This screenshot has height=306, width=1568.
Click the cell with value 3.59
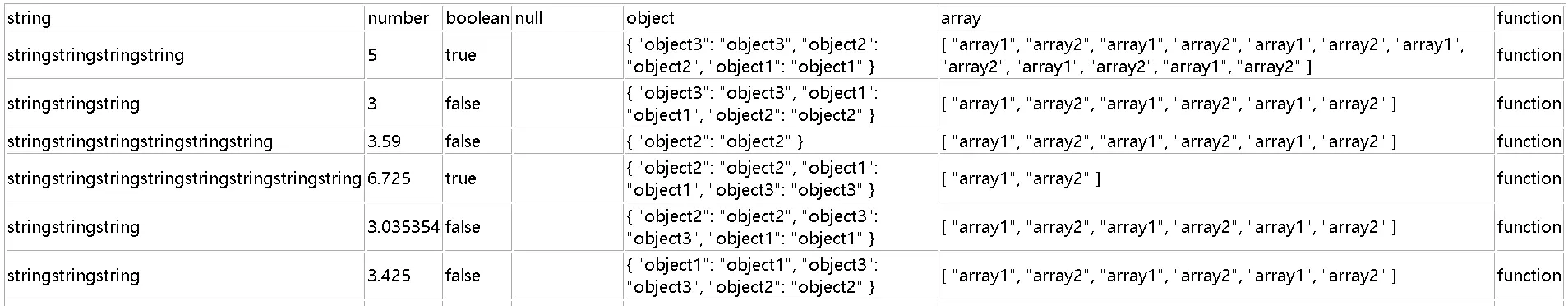[x=404, y=141]
